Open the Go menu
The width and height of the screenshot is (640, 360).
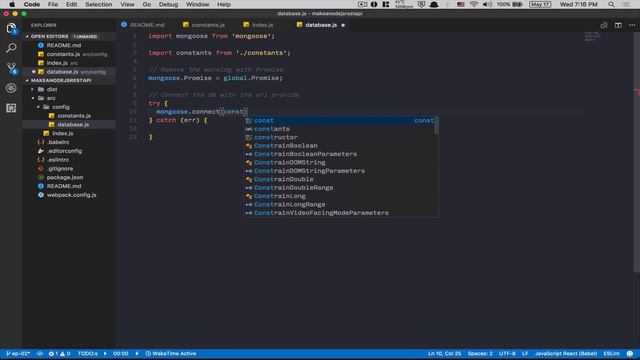click(147, 4)
